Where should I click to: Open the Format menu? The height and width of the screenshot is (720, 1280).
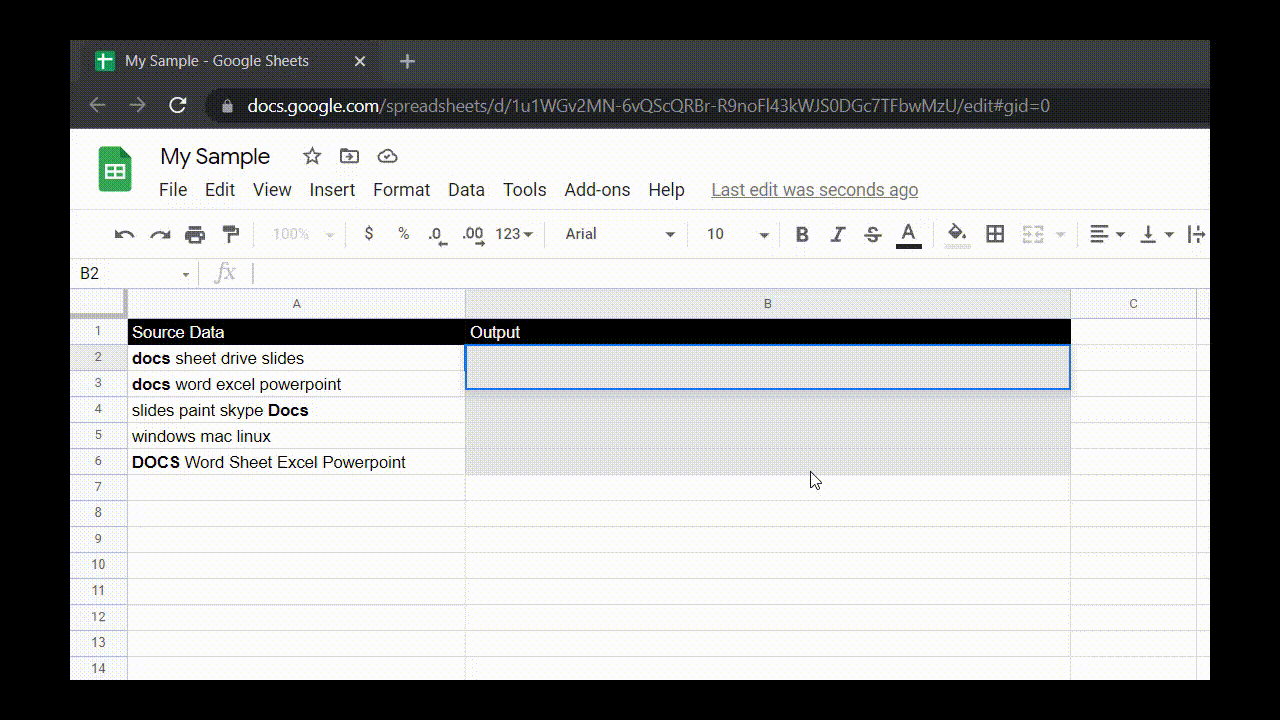[401, 190]
